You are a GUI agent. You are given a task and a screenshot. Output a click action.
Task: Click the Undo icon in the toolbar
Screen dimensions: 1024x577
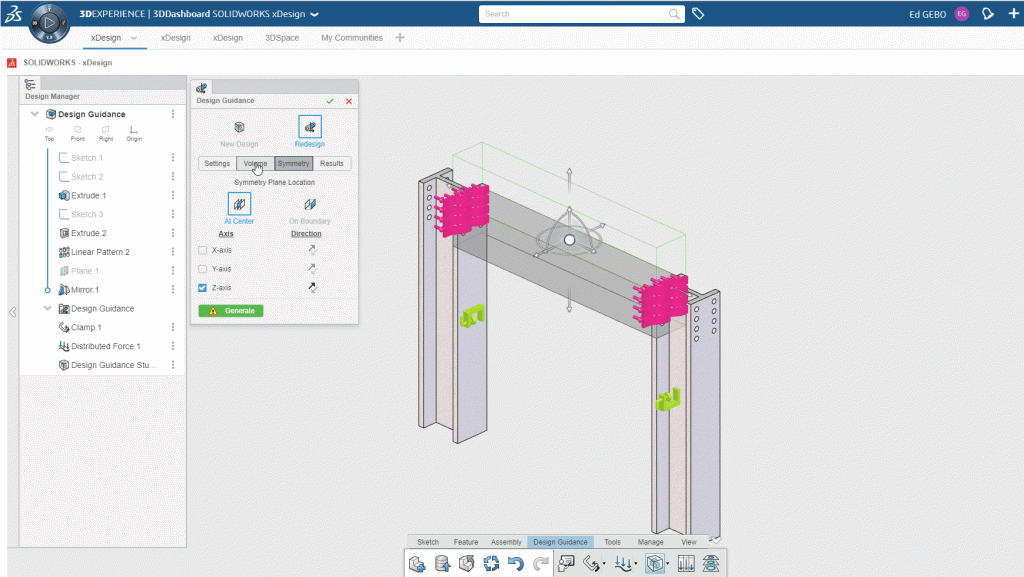pyautogui.click(x=516, y=563)
